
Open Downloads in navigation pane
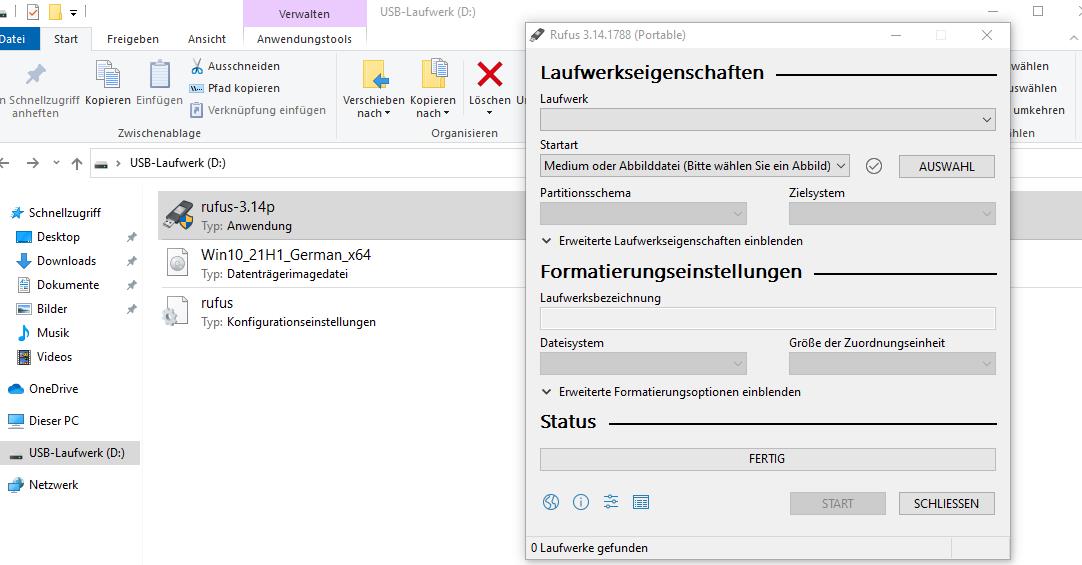[66, 261]
